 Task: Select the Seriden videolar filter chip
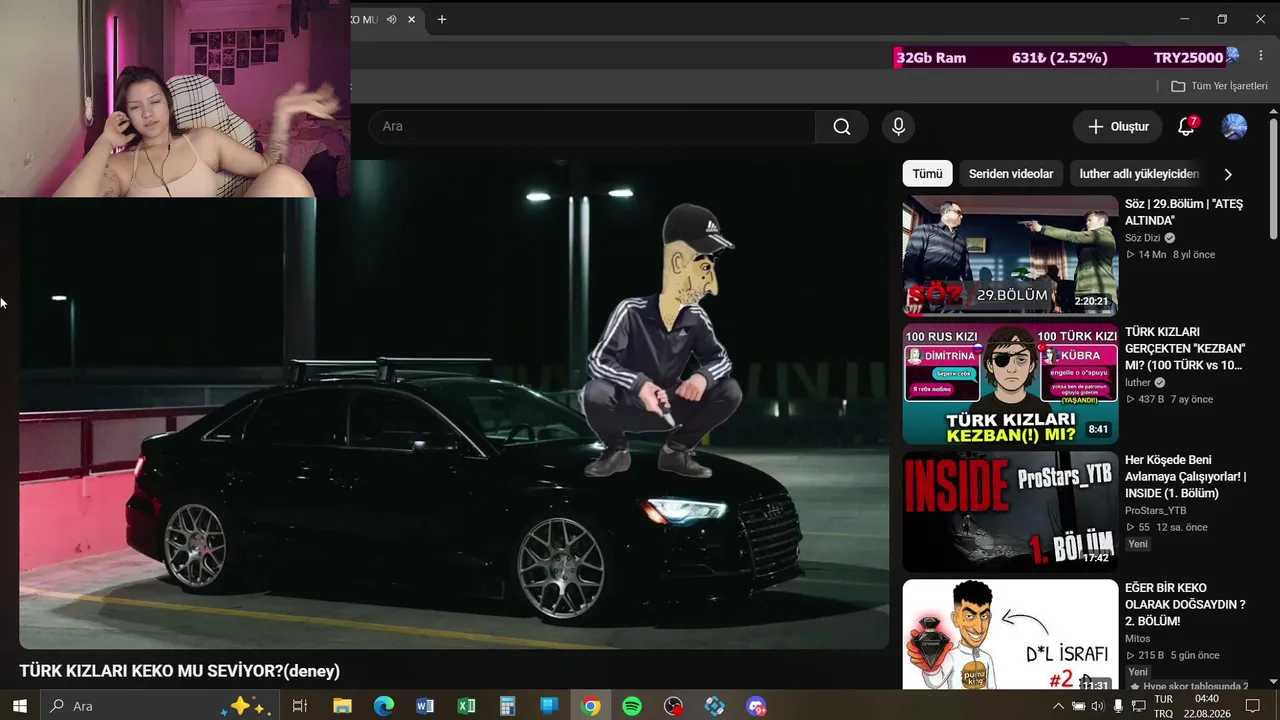(1011, 174)
